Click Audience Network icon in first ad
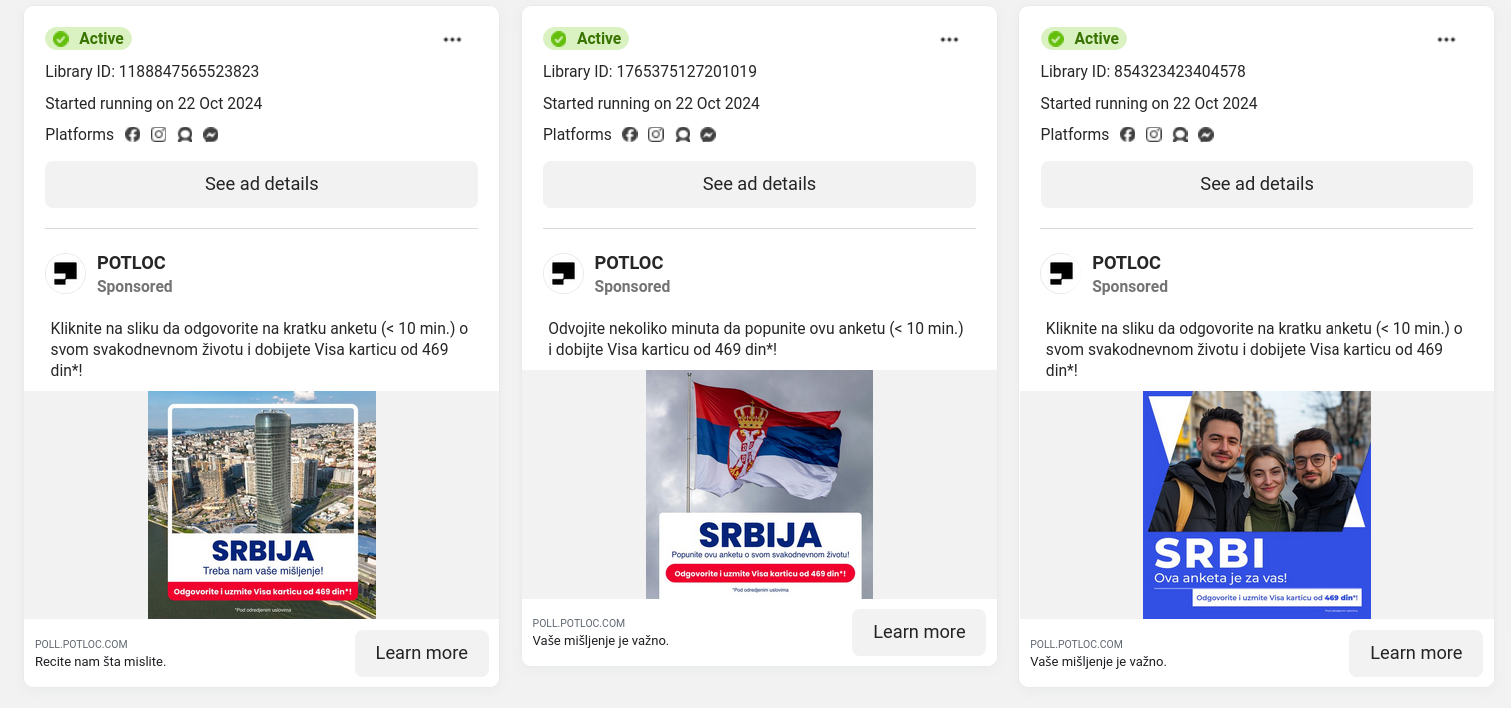This screenshot has height=708, width=1511. pyautogui.click(x=184, y=134)
